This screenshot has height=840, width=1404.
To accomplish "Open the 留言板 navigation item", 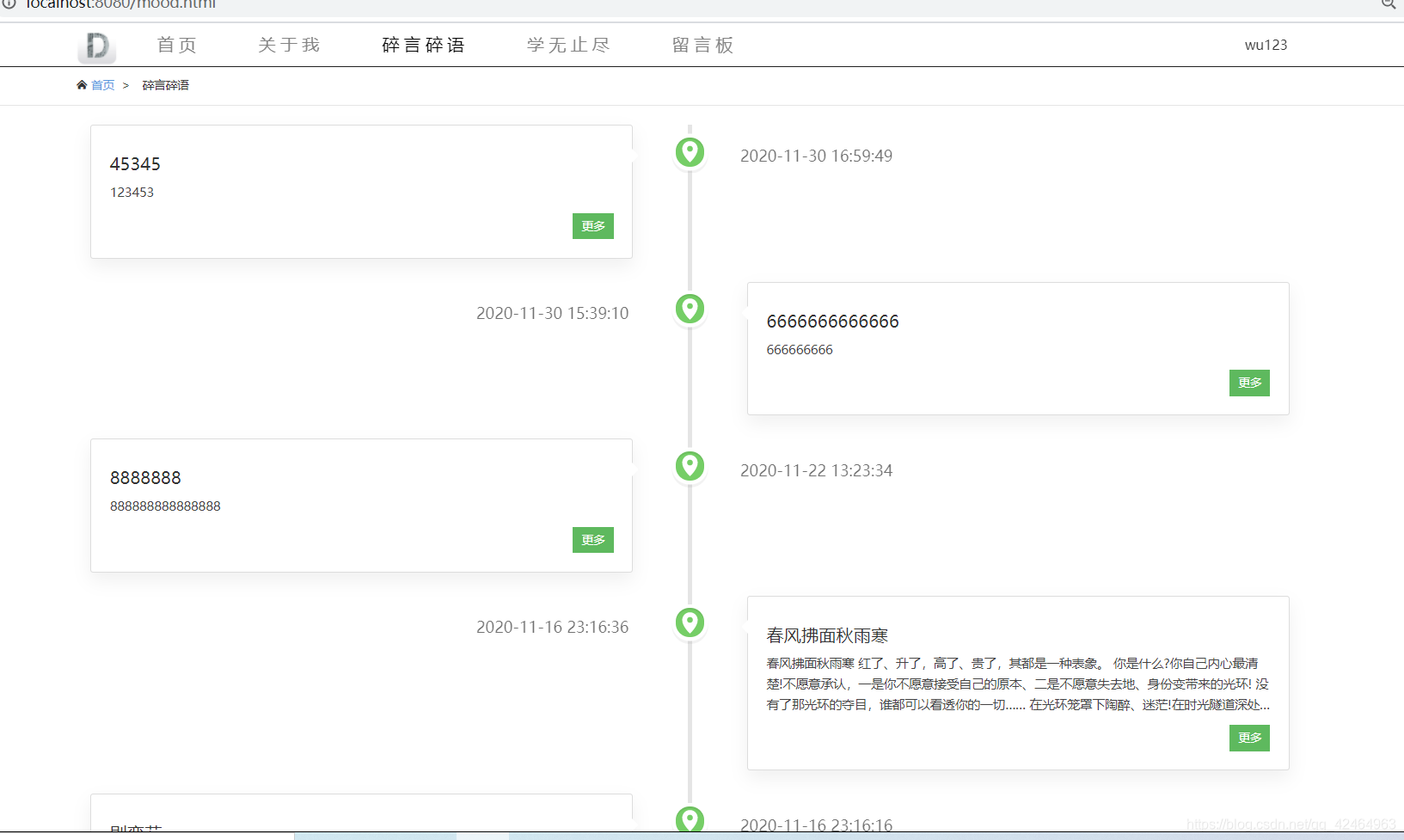I will pyautogui.click(x=702, y=45).
